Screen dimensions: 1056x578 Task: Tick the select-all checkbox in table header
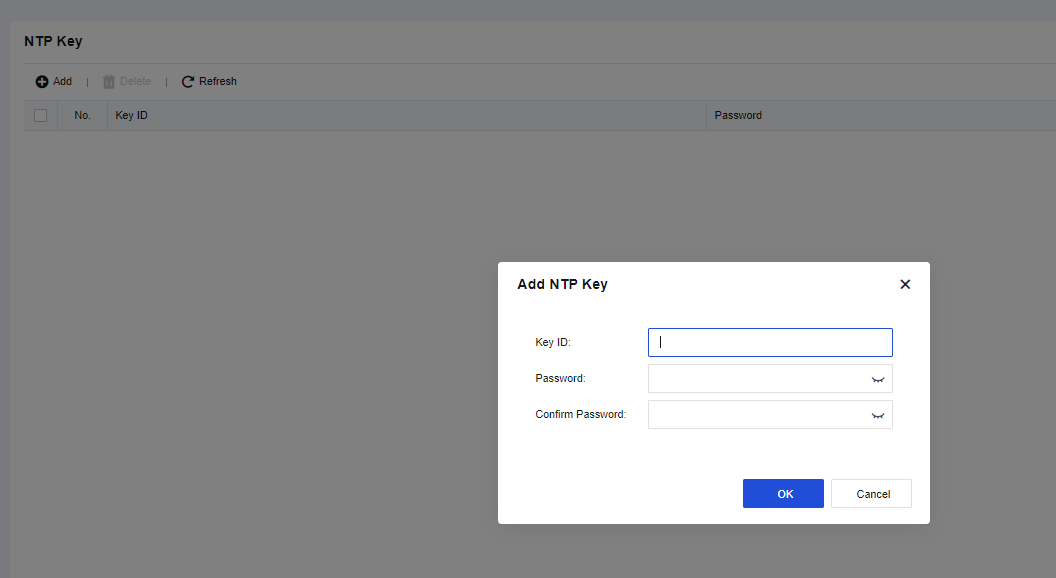click(40, 116)
